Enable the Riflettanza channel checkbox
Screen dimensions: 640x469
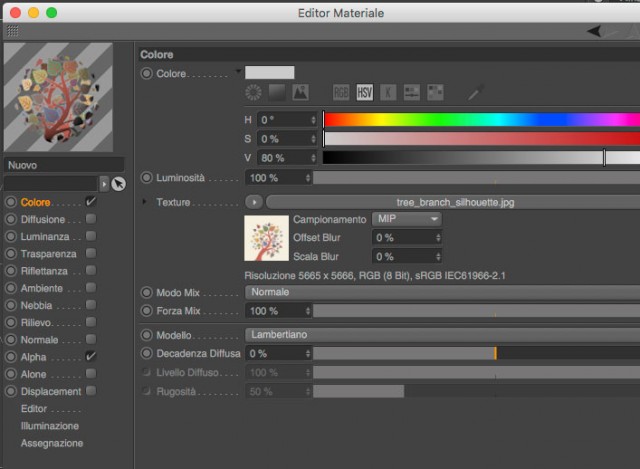coord(91,271)
